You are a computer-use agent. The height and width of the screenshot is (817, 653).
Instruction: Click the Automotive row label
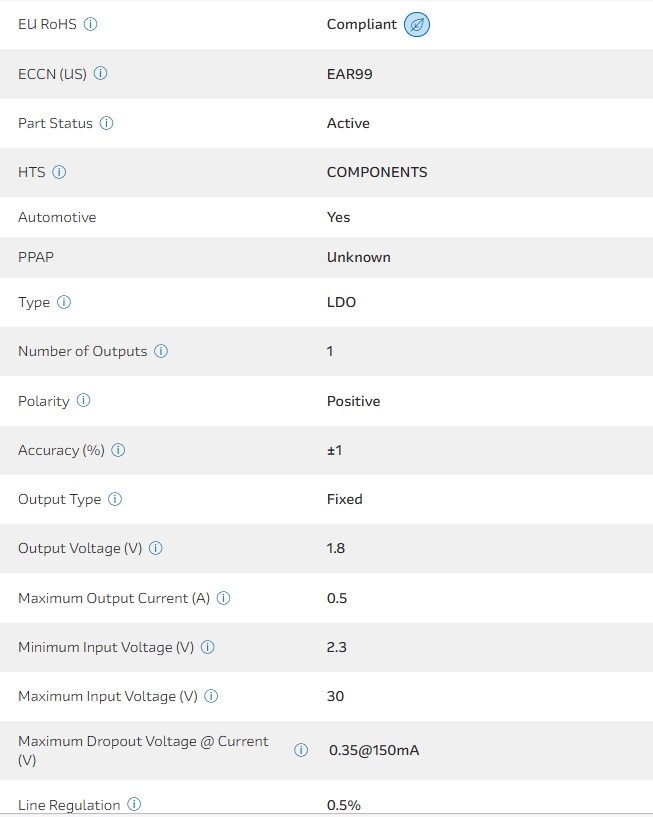(x=57, y=217)
